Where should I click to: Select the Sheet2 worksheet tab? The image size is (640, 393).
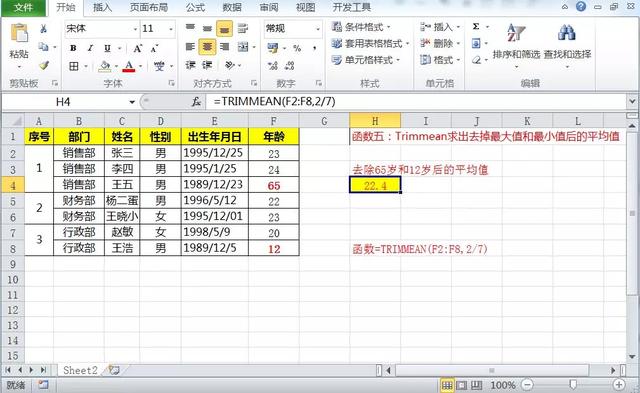80,371
